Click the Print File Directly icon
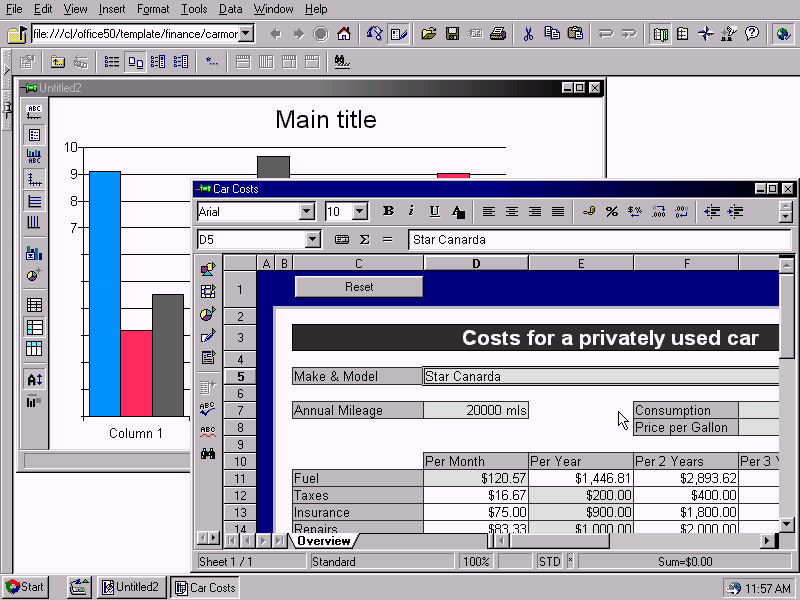The image size is (800, 600). (x=498, y=33)
